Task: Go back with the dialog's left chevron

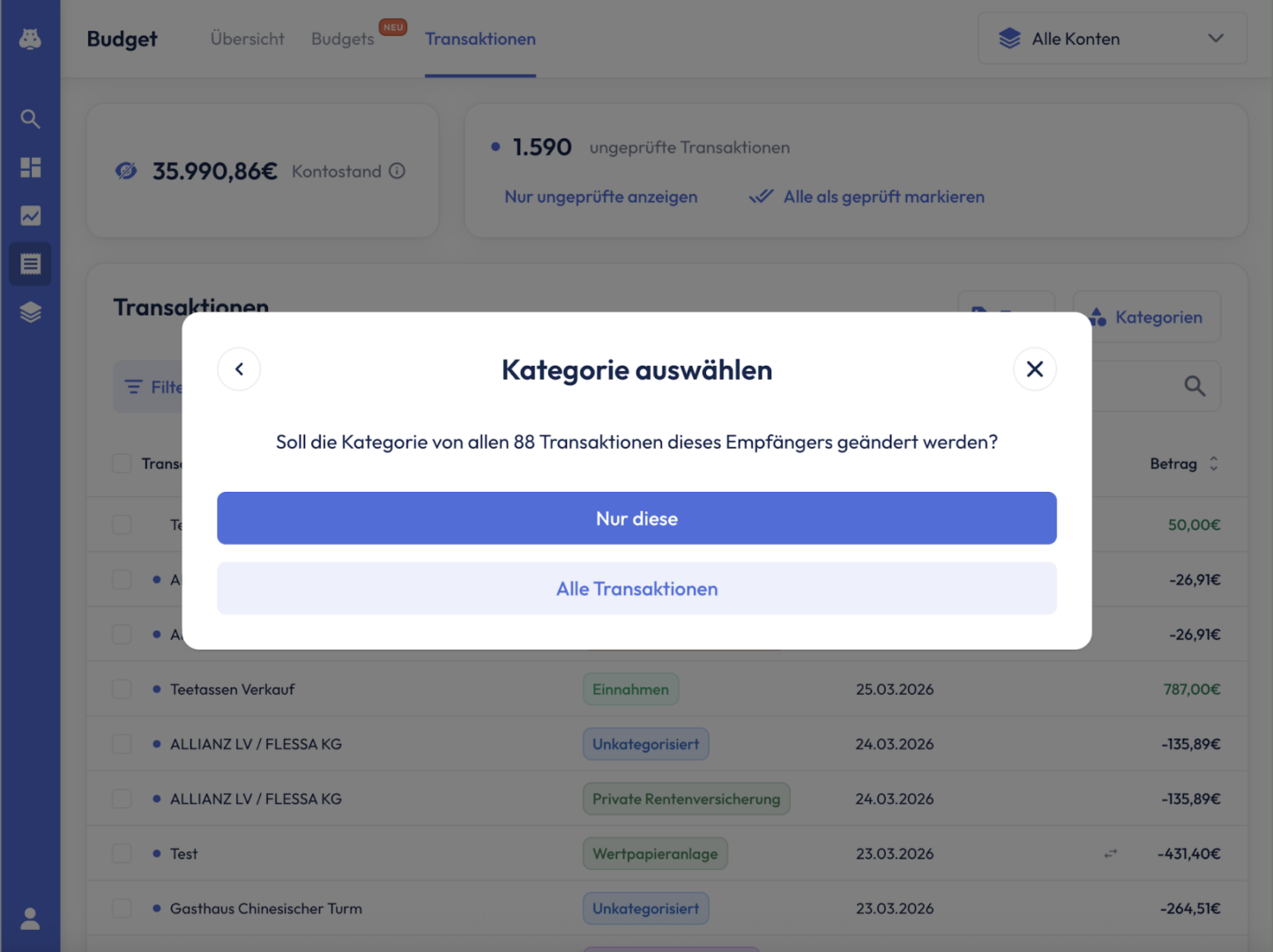Action: tap(239, 369)
